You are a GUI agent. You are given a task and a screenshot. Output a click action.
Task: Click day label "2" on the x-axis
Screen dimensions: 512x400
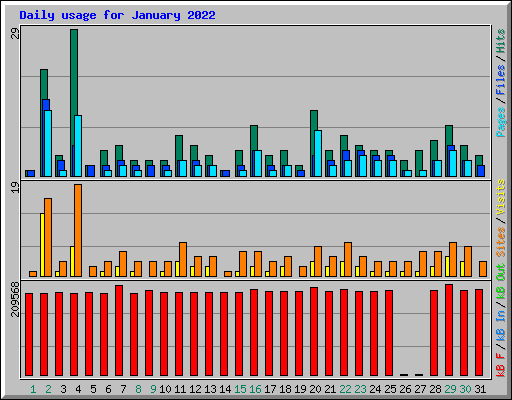pyautogui.click(x=48, y=389)
